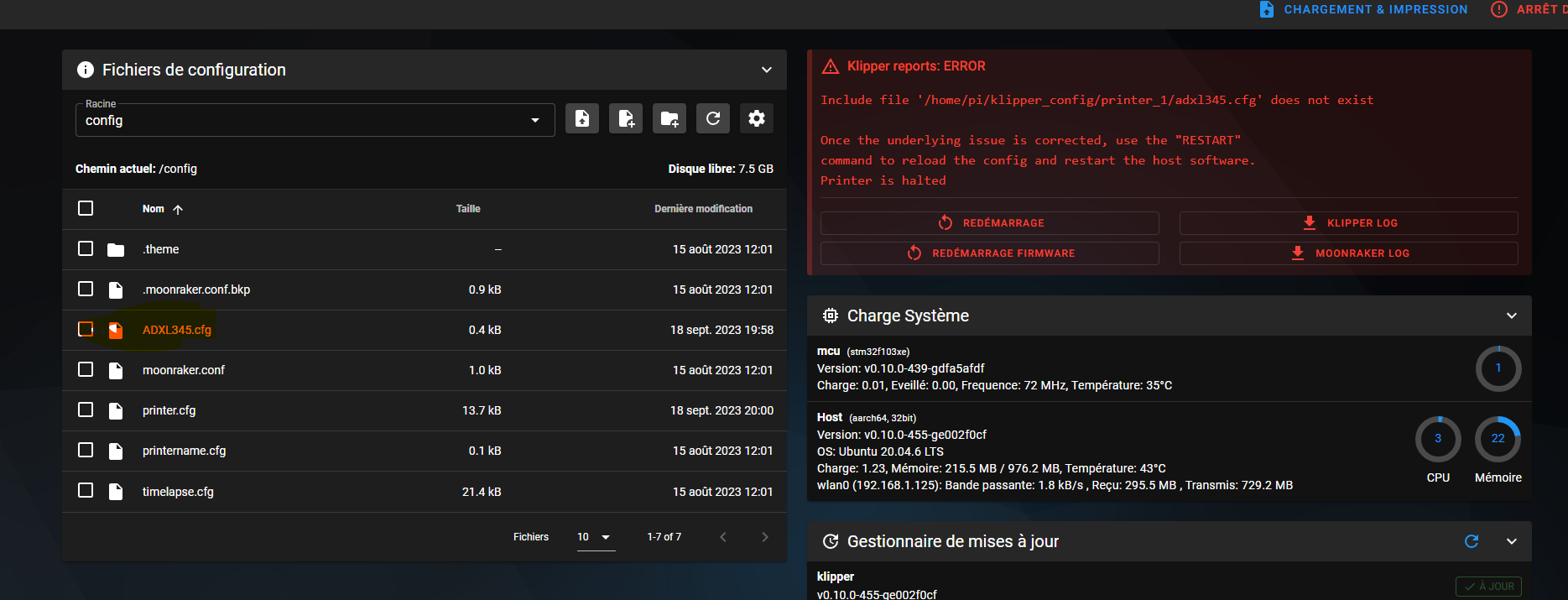This screenshot has width=1568, height=600.
Task: Refresh the update manager
Action: (x=1472, y=541)
